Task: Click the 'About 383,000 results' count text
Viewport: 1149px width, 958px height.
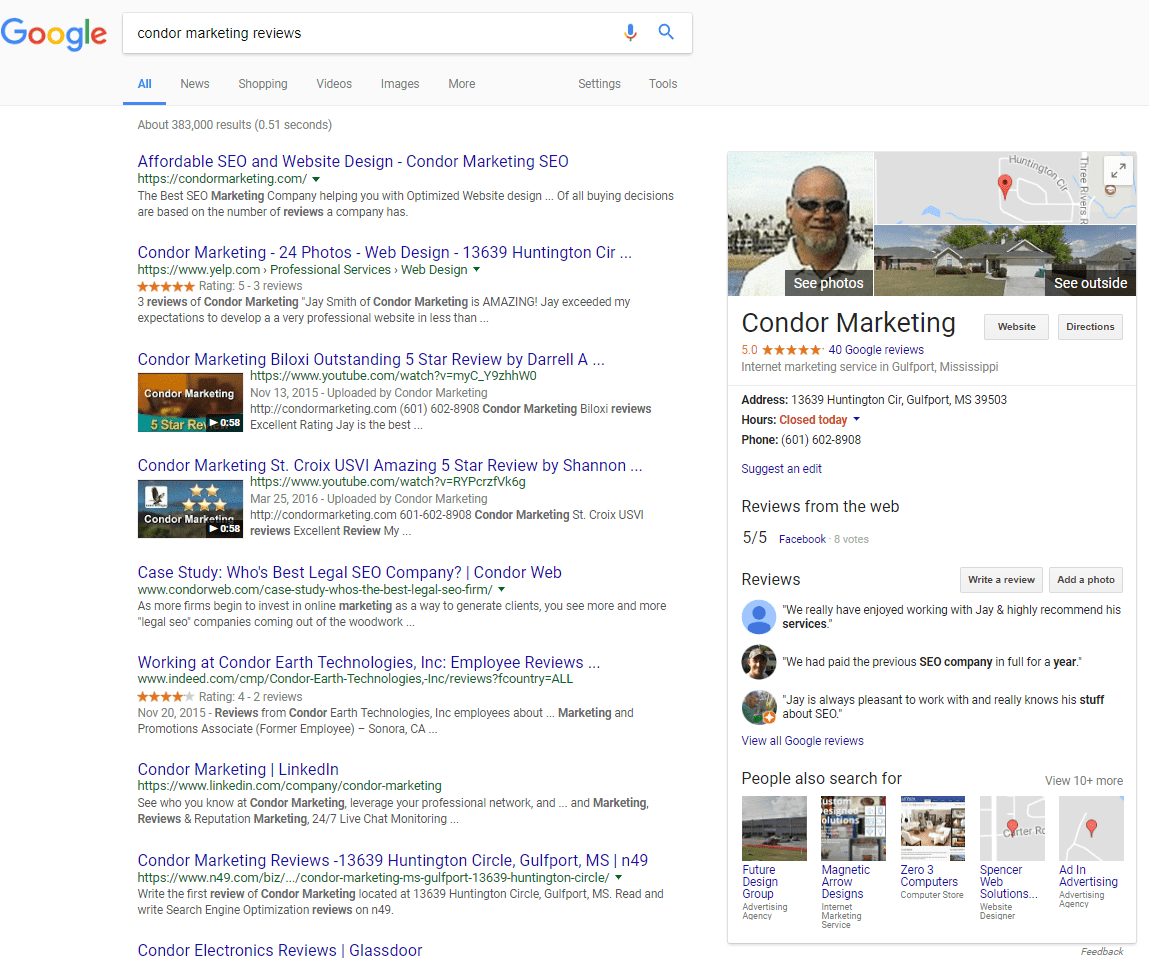Action: [234, 125]
